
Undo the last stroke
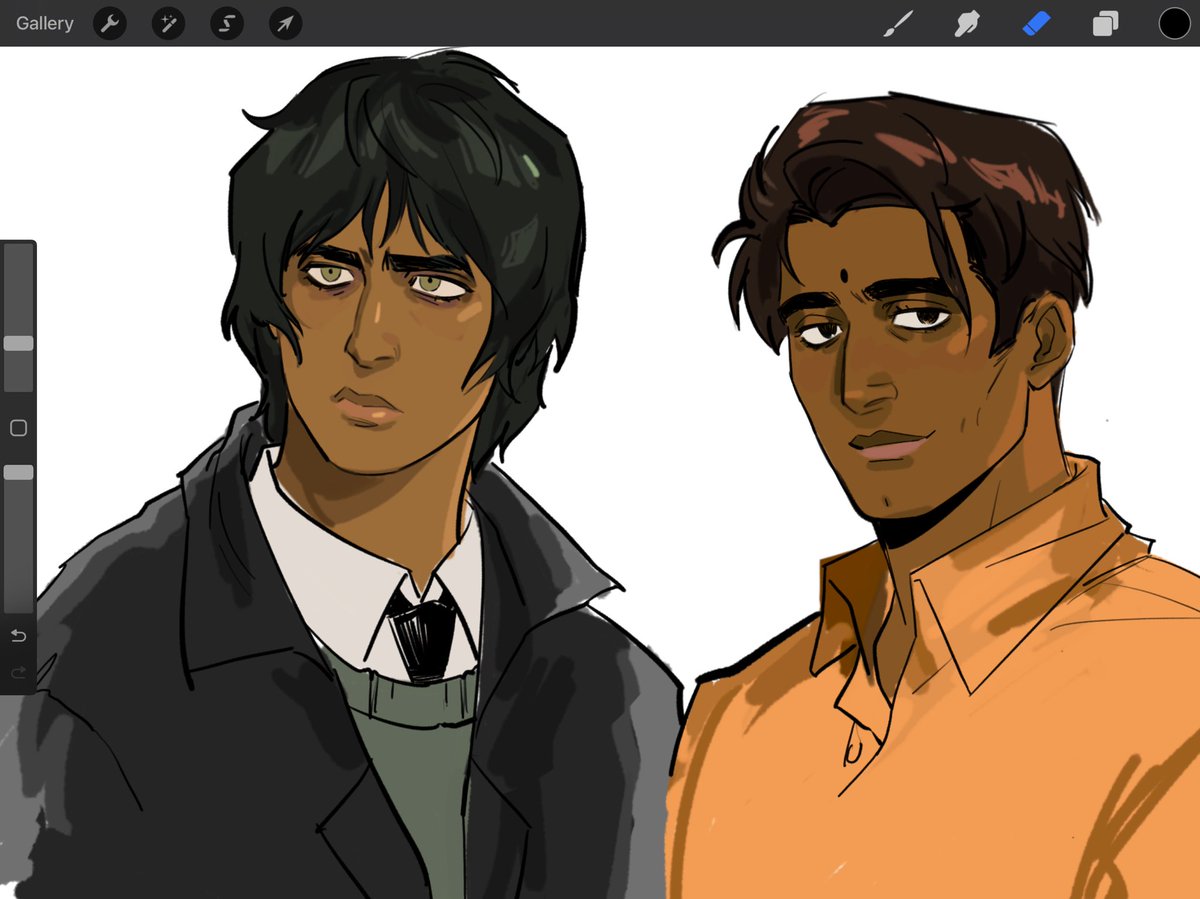(x=18, y=636)
